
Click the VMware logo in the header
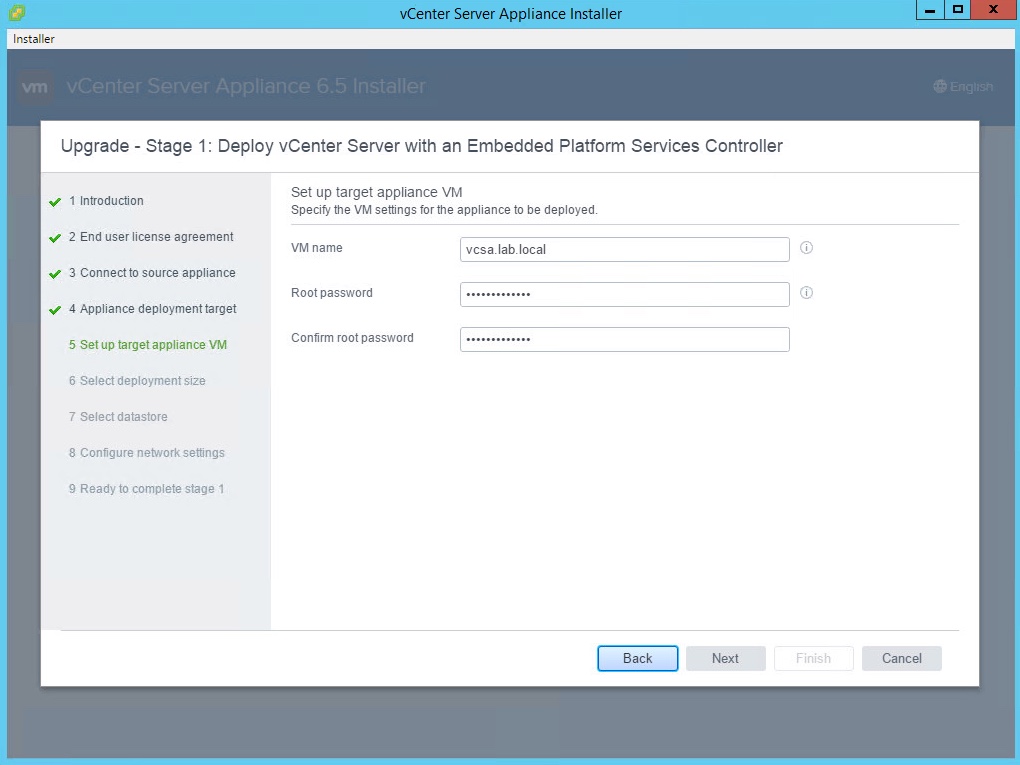(x=36, y=87)
